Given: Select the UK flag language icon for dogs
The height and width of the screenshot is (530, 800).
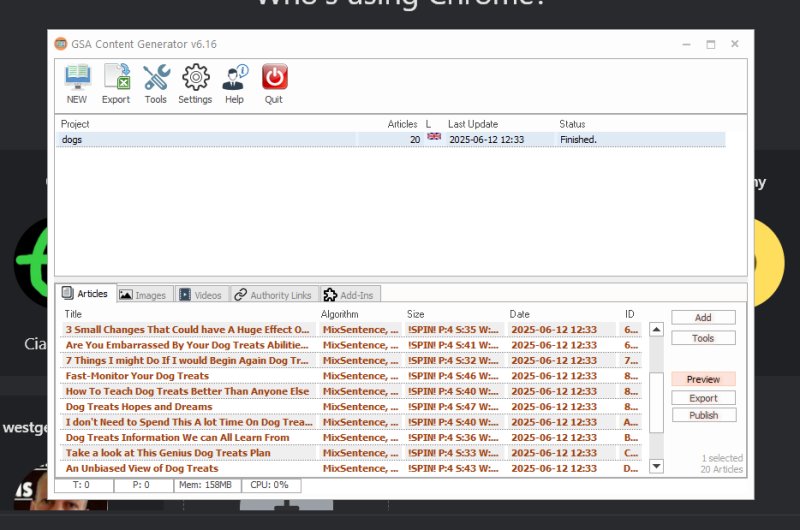Looking at the screenshot, I should coord(434,136).
